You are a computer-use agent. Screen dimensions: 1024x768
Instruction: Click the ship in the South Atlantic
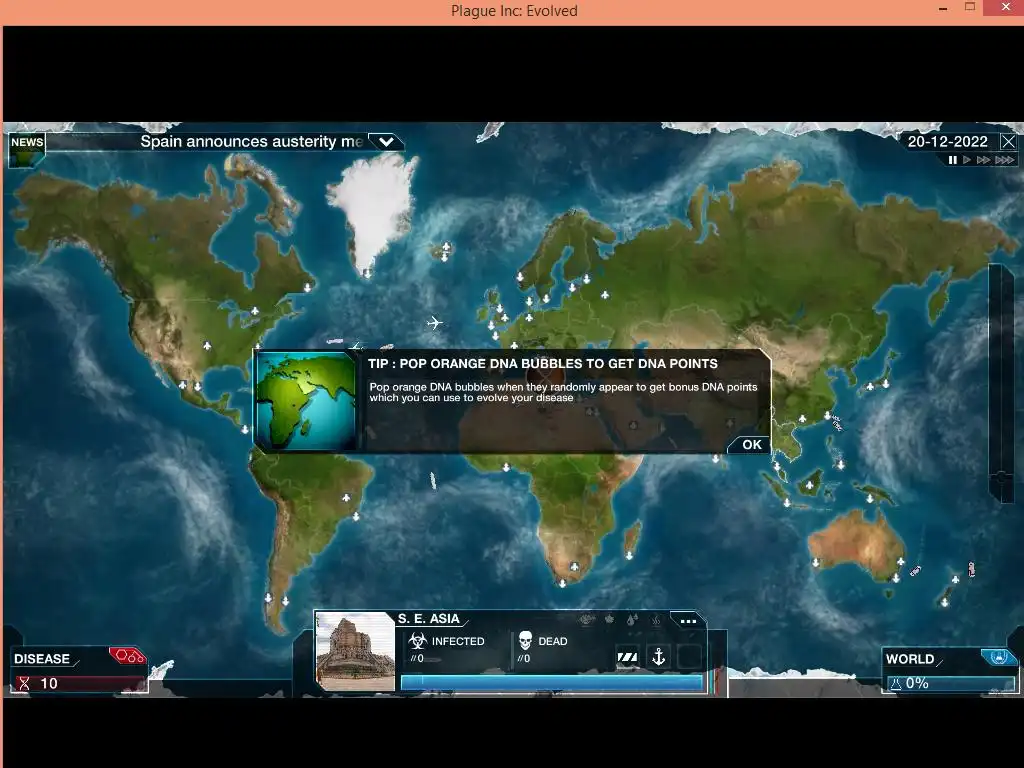(x=432, y=481)
